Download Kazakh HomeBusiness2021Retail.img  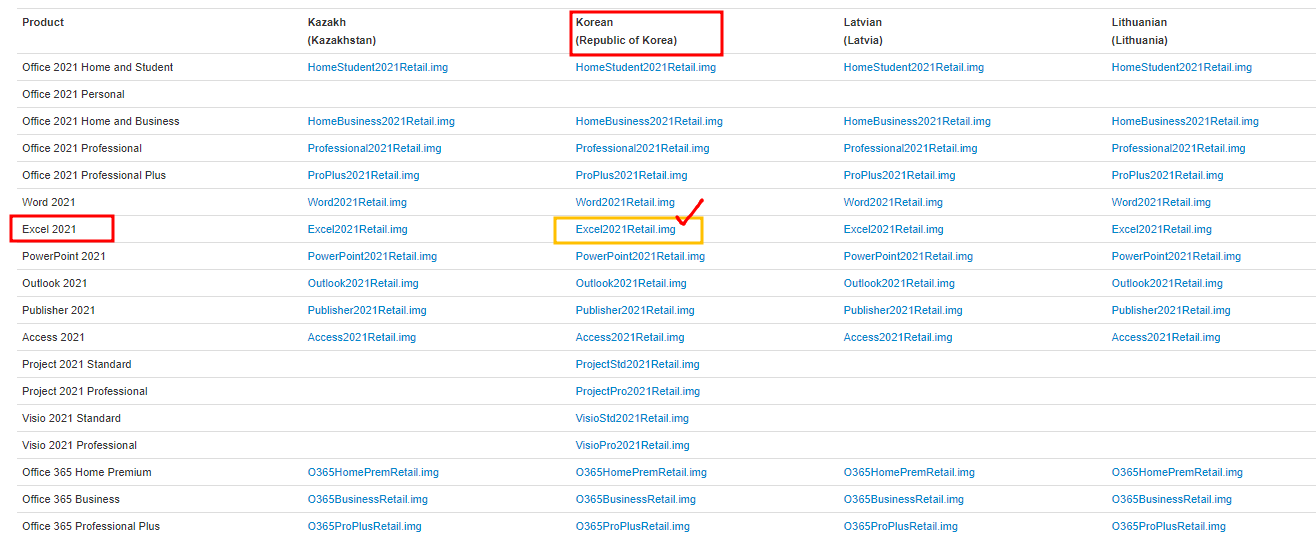pos(381,121)
